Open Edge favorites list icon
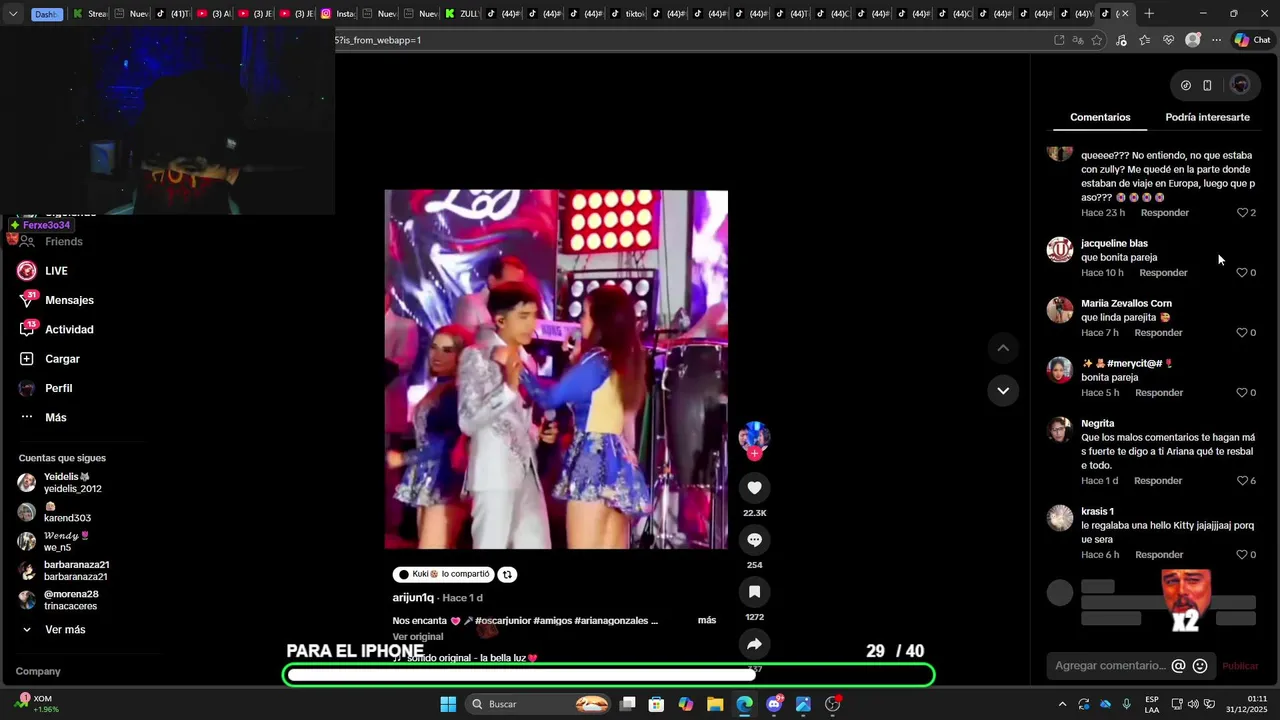 point(1144,40)
